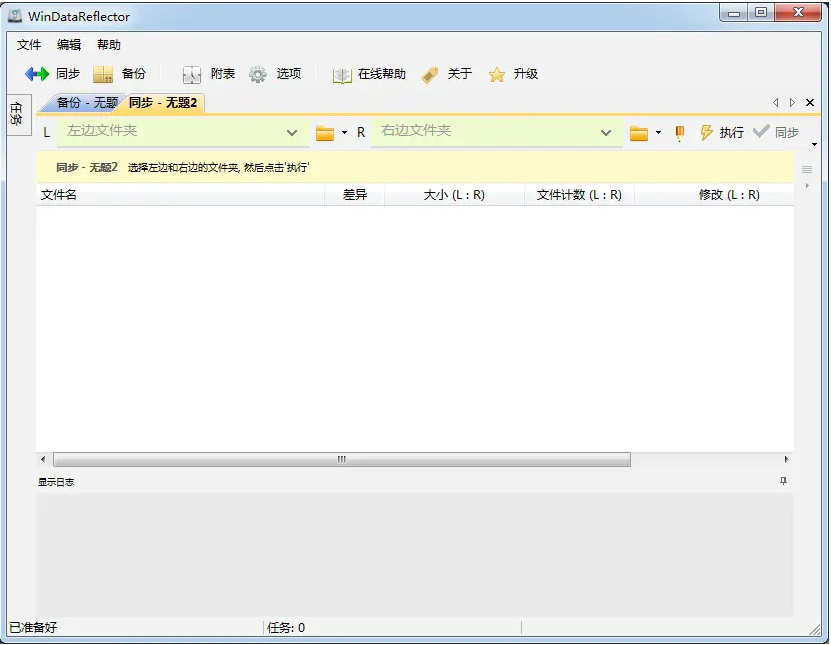The height and width of the screenshot is (645, 831).
Task: Click the 任务: 0 status bar entry
Action: [x=286, y=628]
